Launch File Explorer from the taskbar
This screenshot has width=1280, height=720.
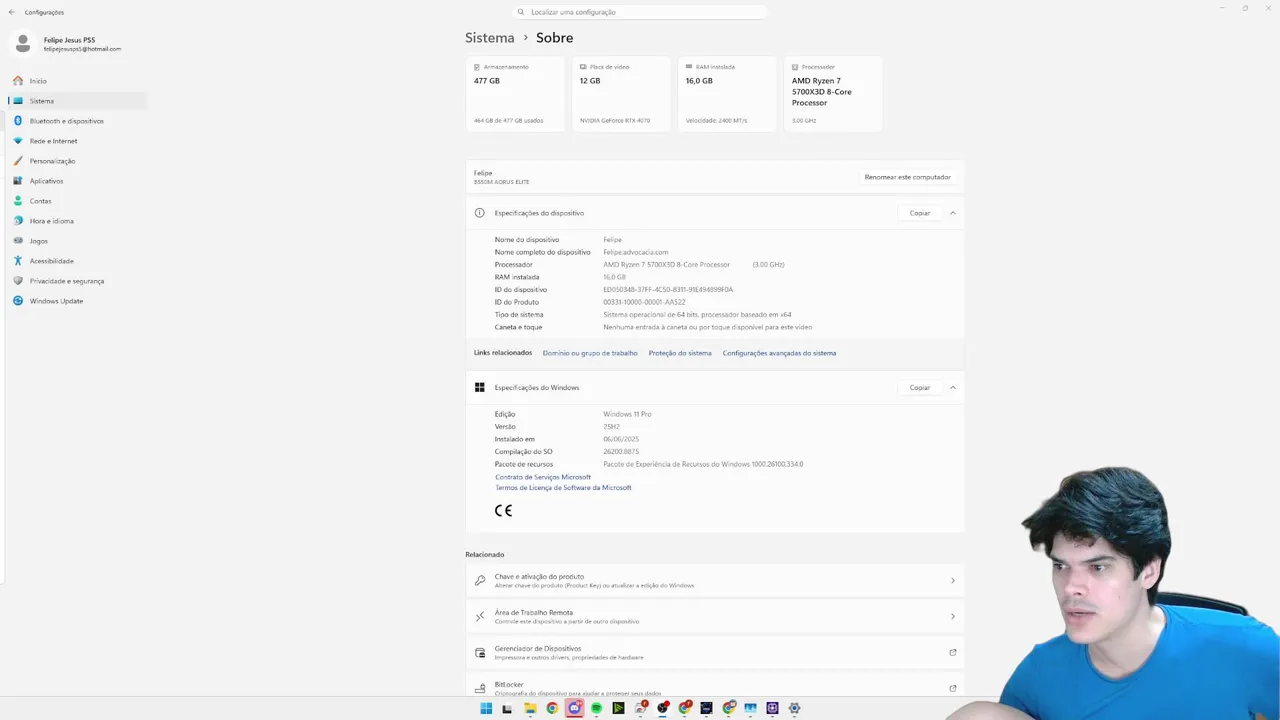(x=530, y=708)
